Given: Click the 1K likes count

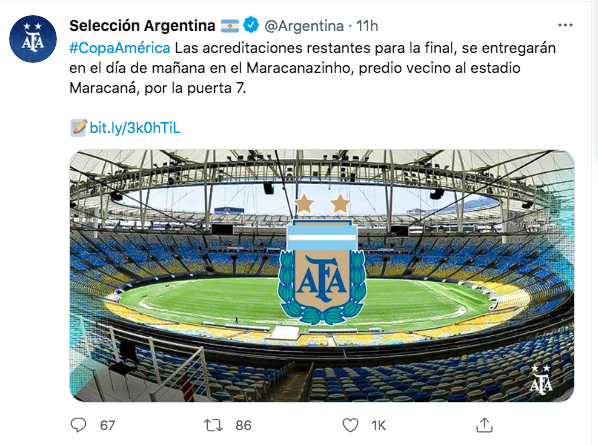Looking at the screenshot, I should tap(378, 425).
